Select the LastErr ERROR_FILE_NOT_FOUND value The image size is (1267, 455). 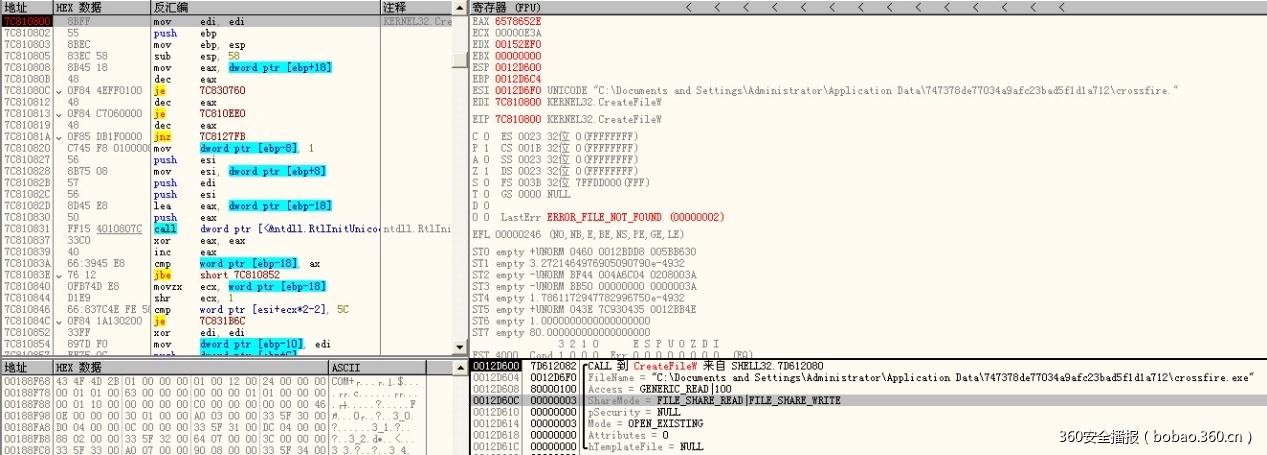(x=621, y=217)
